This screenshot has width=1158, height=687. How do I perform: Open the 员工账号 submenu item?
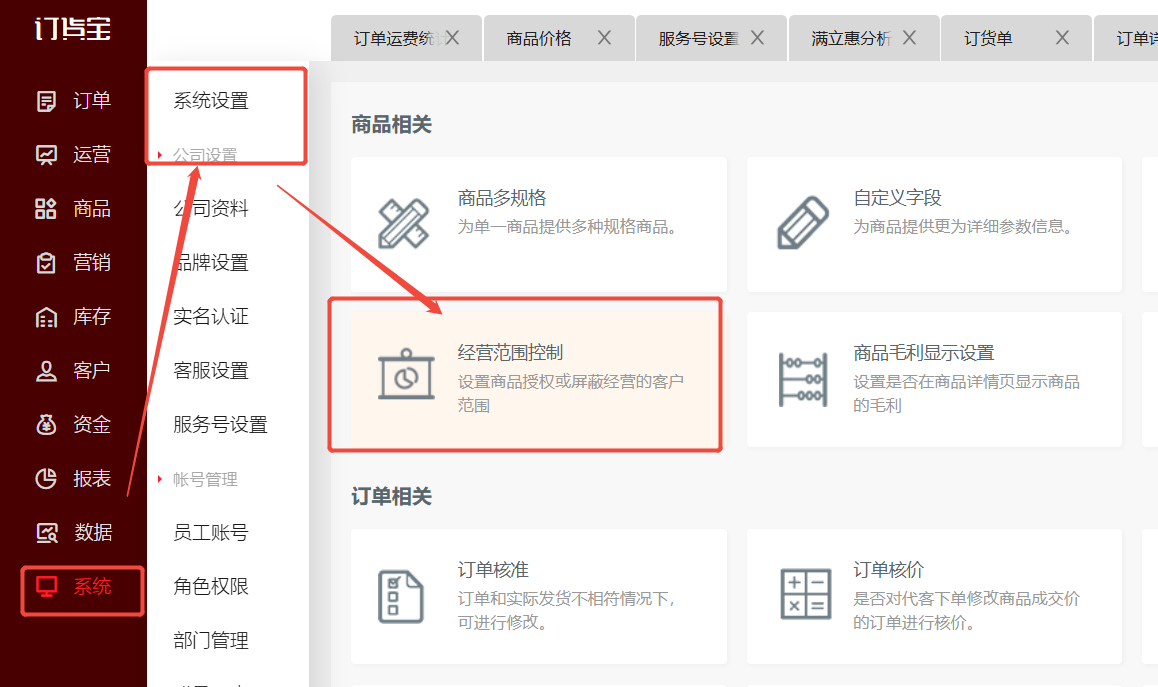211,533
